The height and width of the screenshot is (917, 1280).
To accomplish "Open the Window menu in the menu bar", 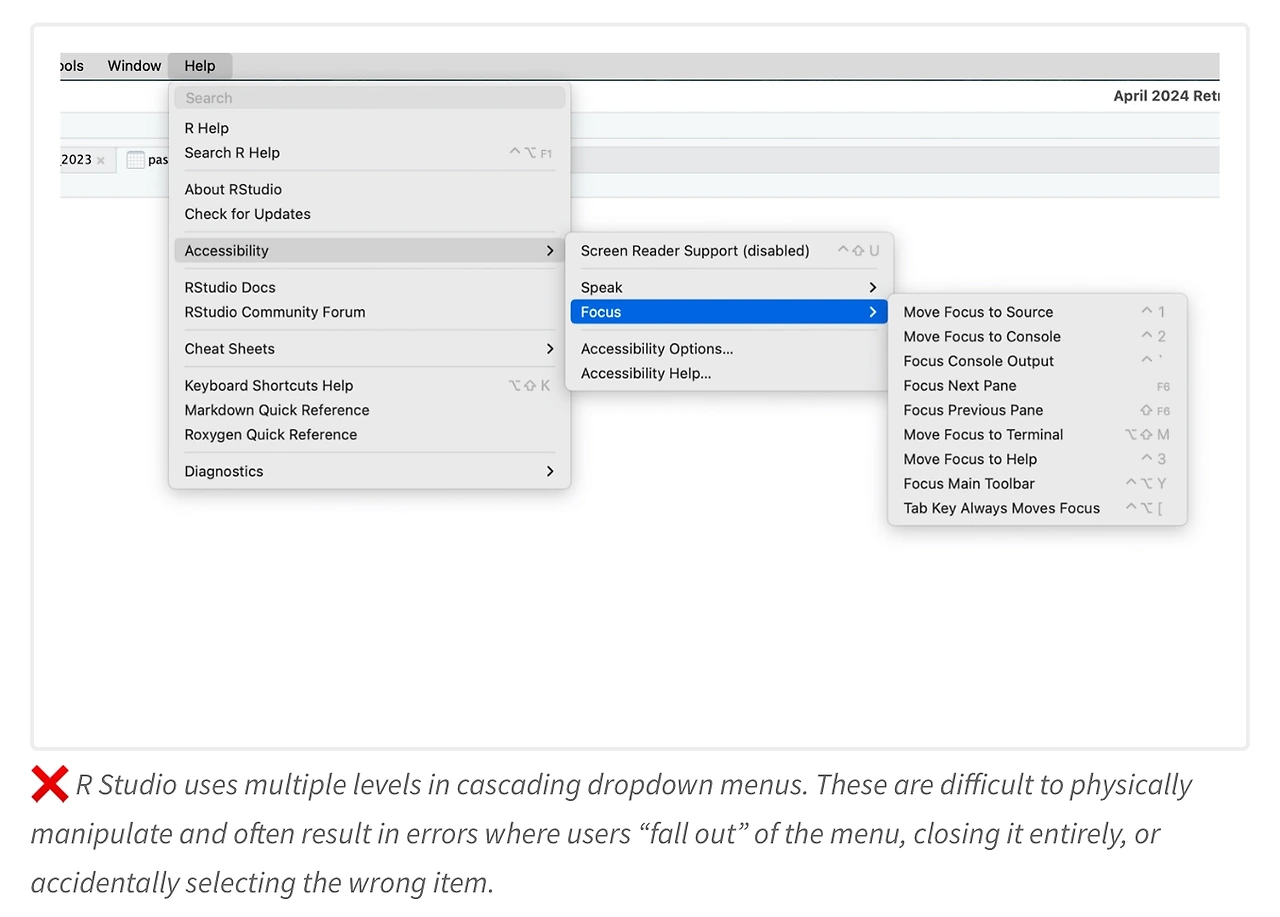I will [x=134, y=66].
